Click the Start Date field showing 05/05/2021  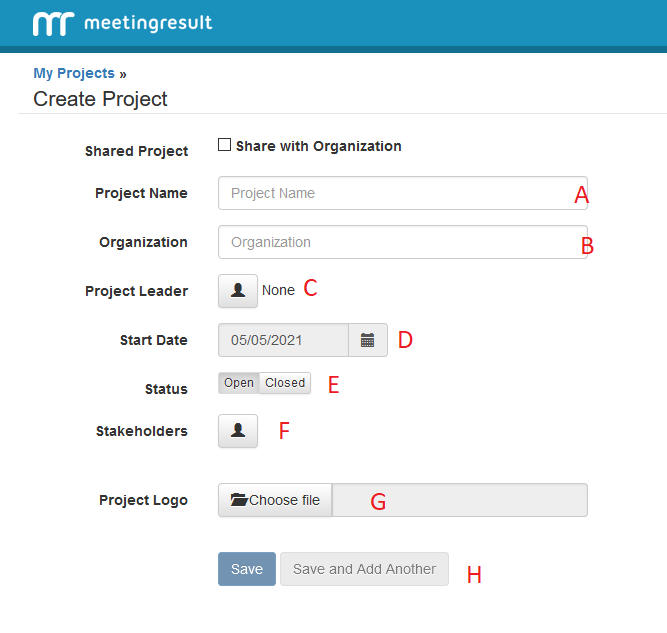283,340
